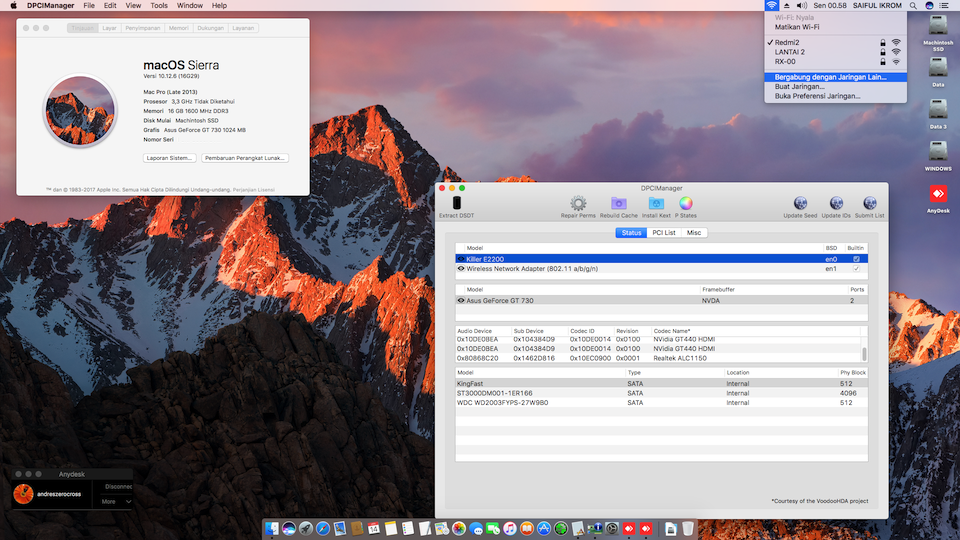Image resolution: width=960 pixels, height=540 pixels.
Task: Click the eye icon beside Asus GeForce GT 730
Action: tap(461, 301)
